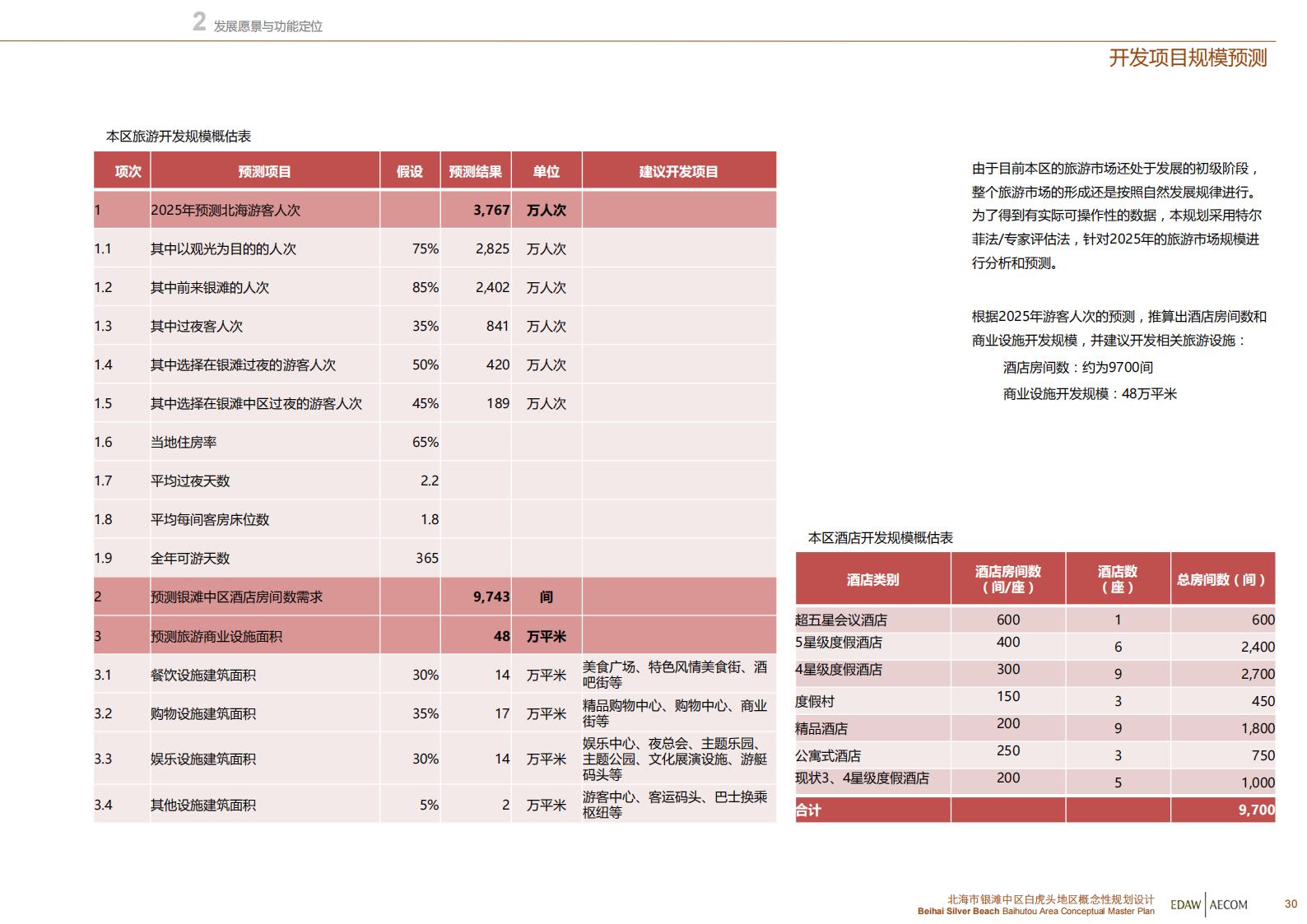1307x924 pixels.
Task: Click total rooms value 2,400
Action: pos(1258,647)
